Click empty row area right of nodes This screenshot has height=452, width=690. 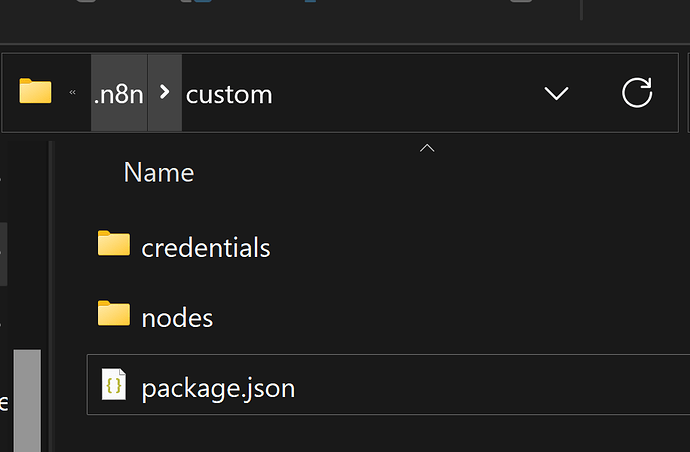coord(450,318)
